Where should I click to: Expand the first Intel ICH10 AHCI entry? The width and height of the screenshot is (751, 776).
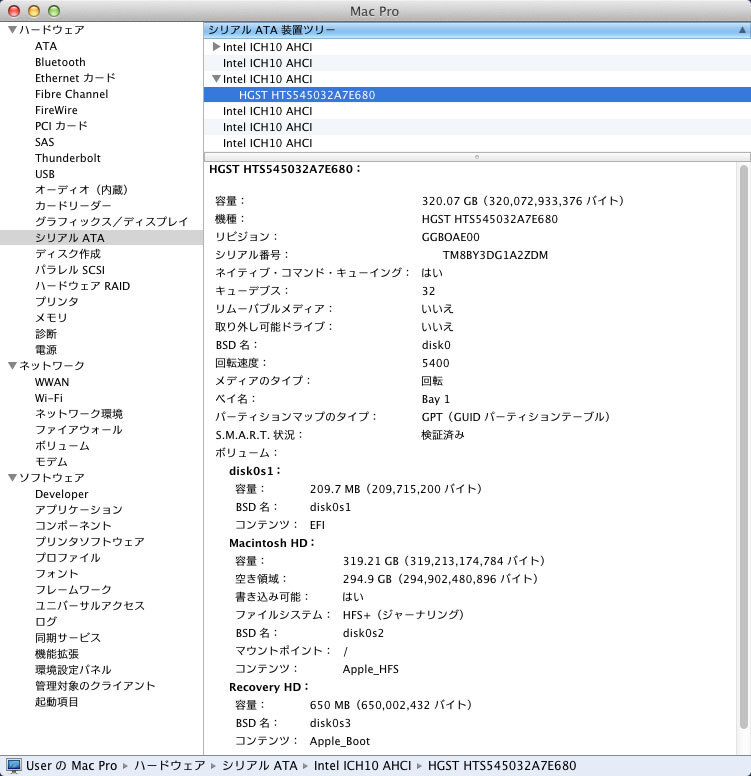216,47
